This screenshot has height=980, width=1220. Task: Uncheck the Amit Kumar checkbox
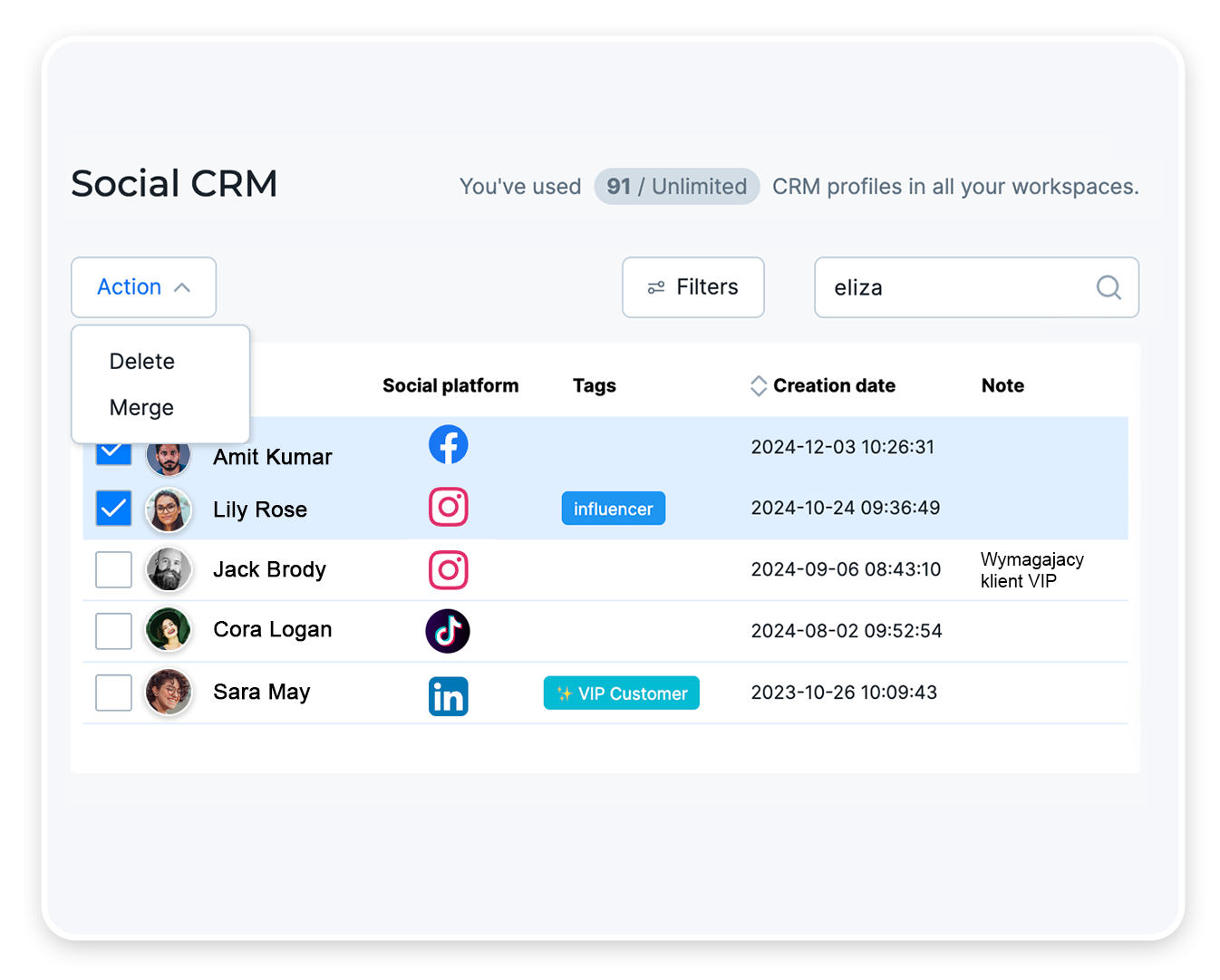pos(113,452)
